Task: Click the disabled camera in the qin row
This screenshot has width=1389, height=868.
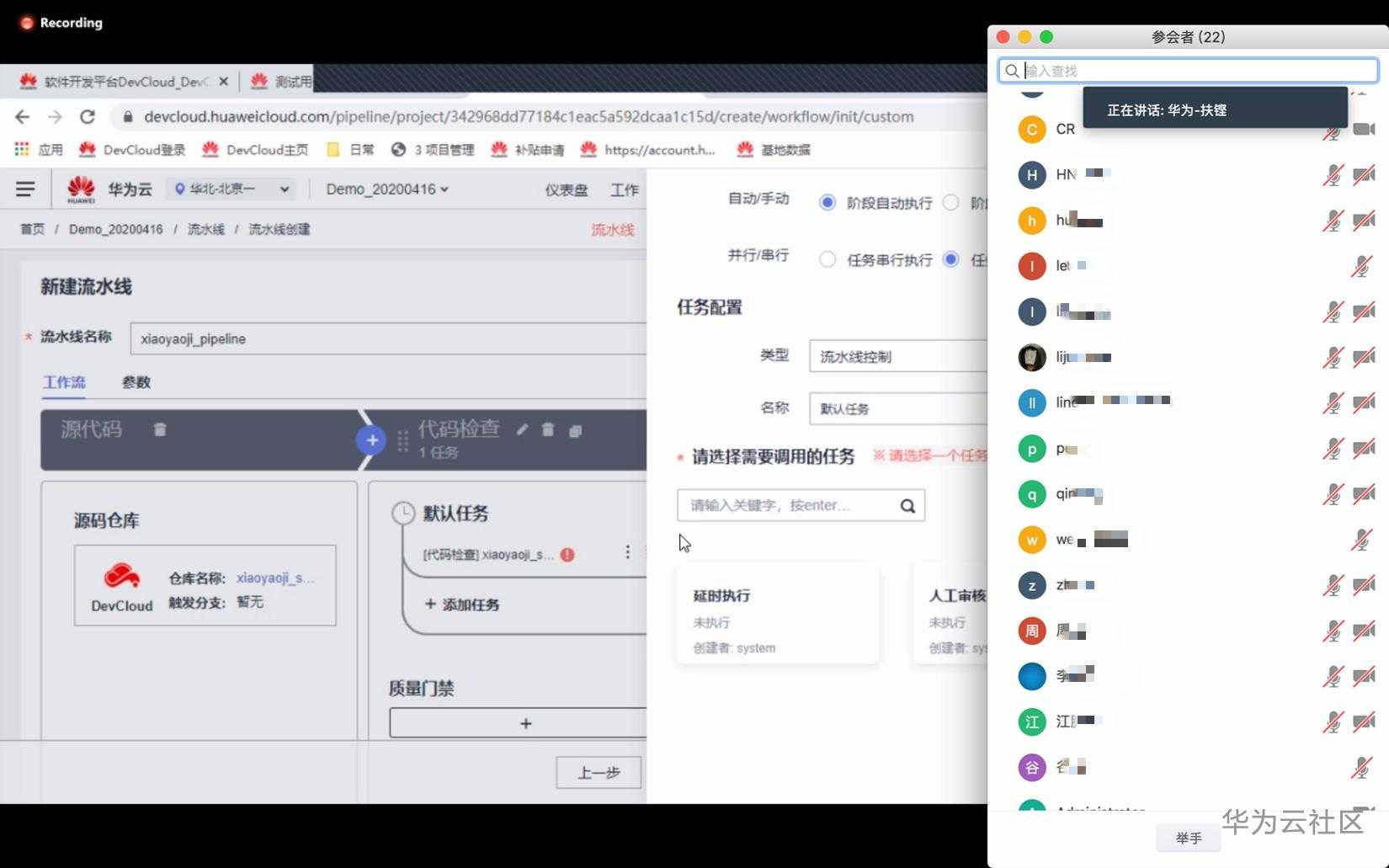Action: [x=1364, y=494]
